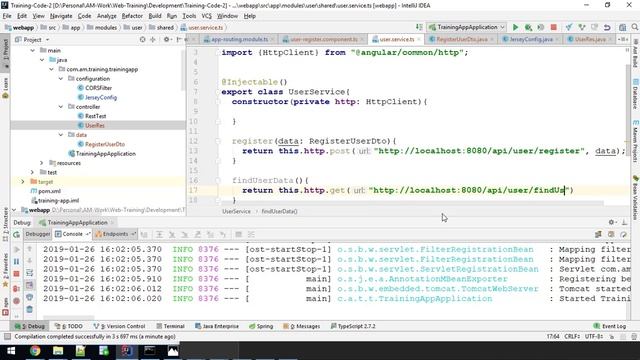640x360 pixels.
Task: Collapse the main folder
Action: pos(33,51)
